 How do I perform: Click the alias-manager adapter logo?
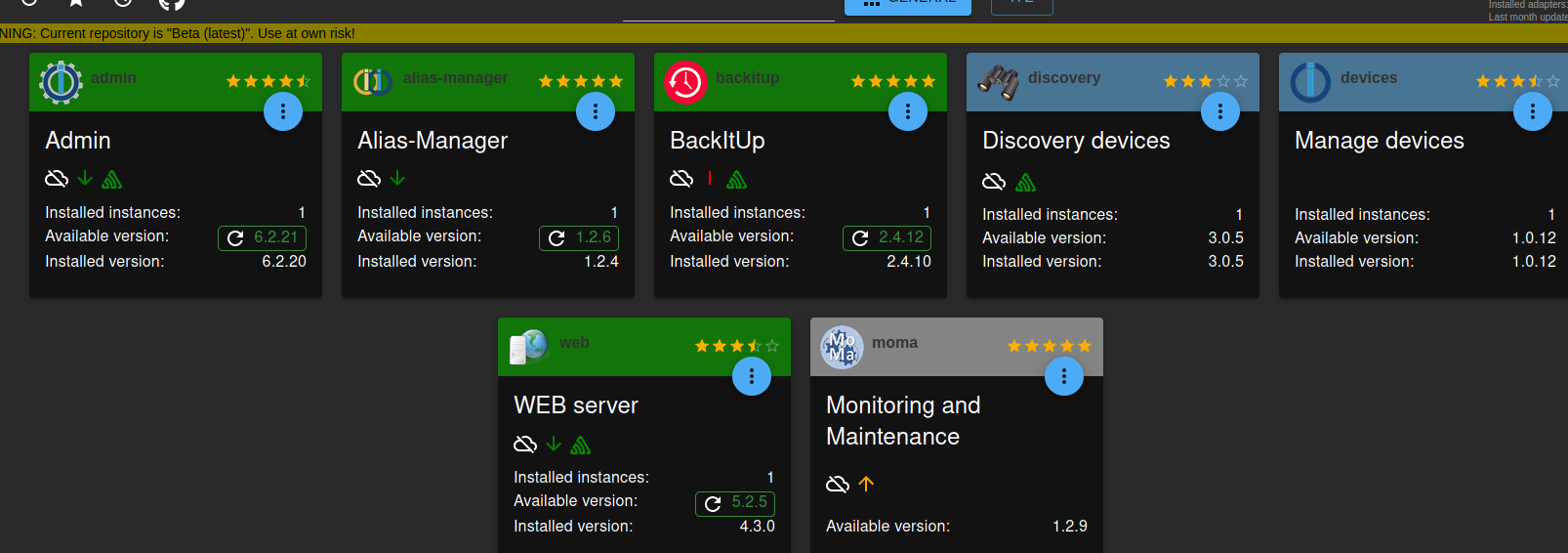(x=372, y=82)
